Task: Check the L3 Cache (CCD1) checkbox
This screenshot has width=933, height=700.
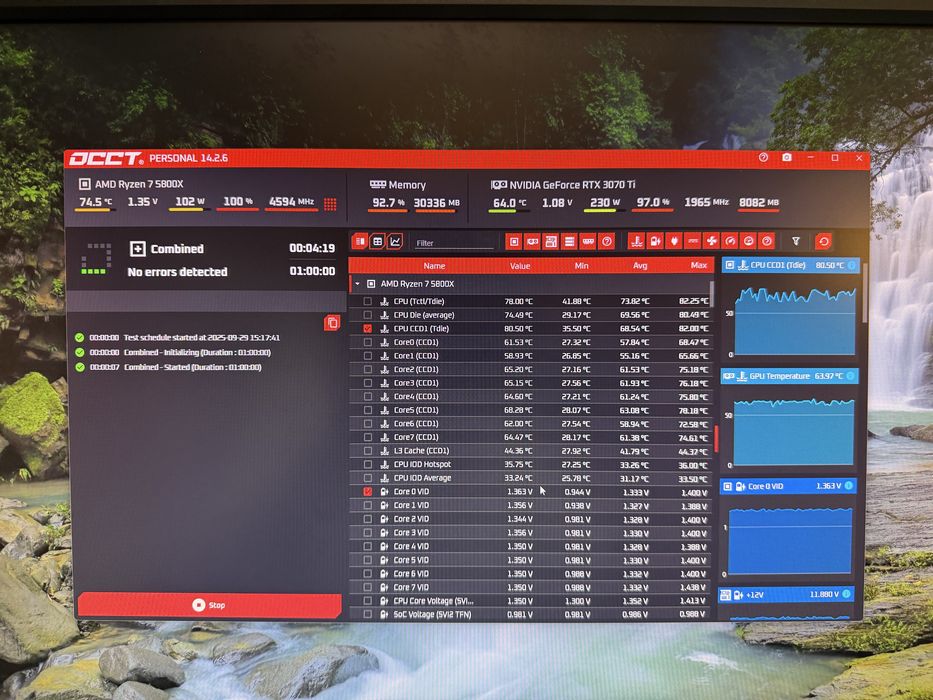Action: point(368,451)
